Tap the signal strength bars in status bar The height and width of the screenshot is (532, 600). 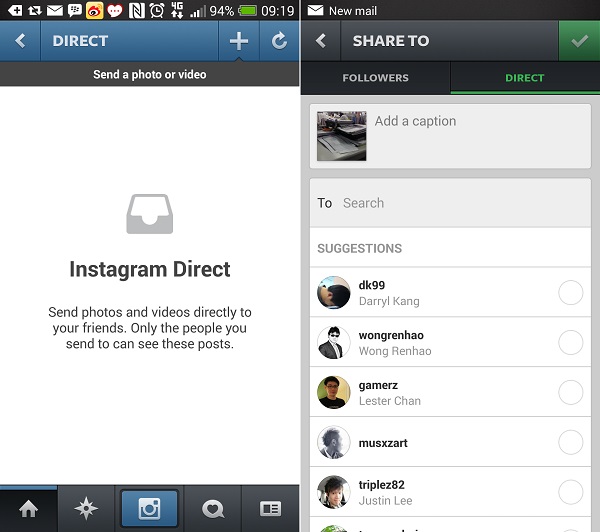pyautogui.click(x=198, y=11)
